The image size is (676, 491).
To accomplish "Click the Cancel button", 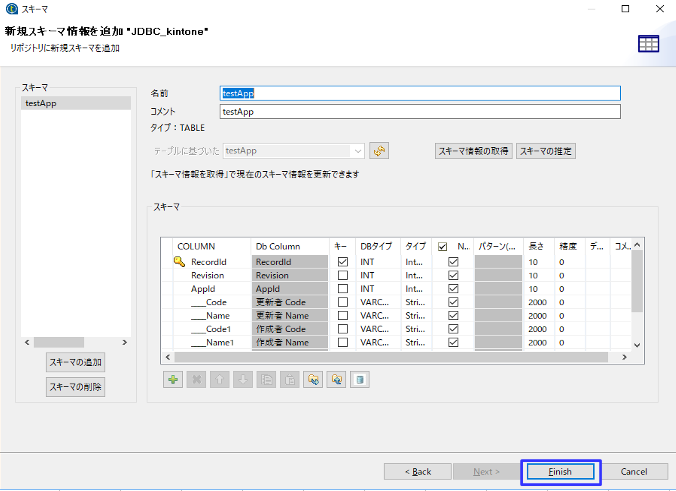I will click(x=634, y=472).
